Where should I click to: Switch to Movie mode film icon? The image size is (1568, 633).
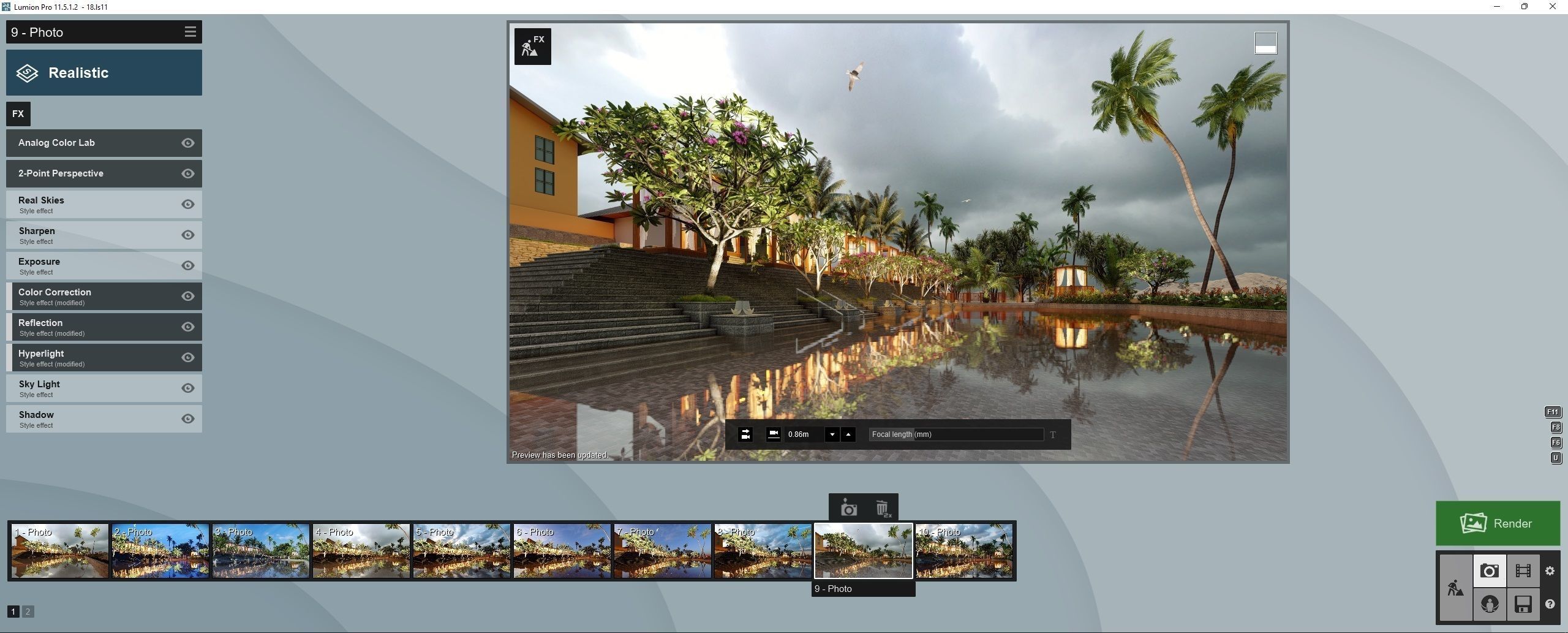[x=1523, y=571]
